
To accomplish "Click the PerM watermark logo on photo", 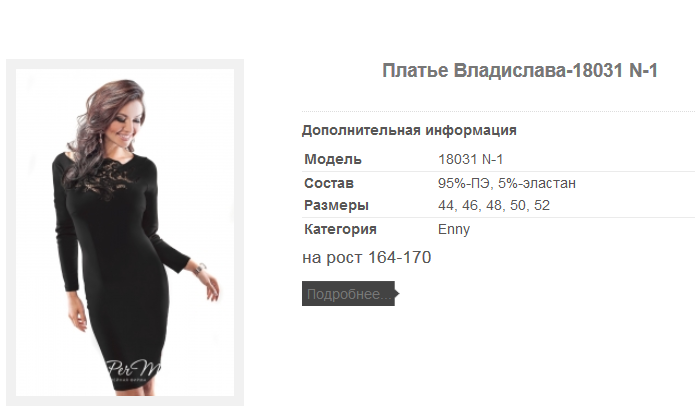I will tap(133, 370).
